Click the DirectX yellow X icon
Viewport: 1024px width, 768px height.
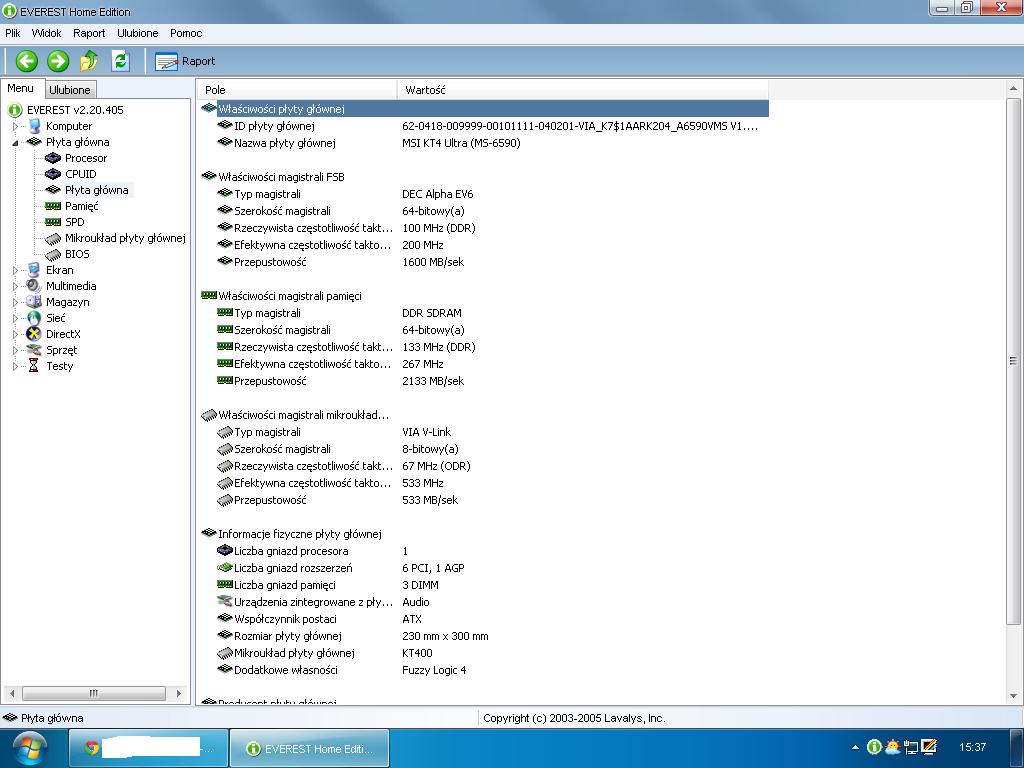[34, 334]
